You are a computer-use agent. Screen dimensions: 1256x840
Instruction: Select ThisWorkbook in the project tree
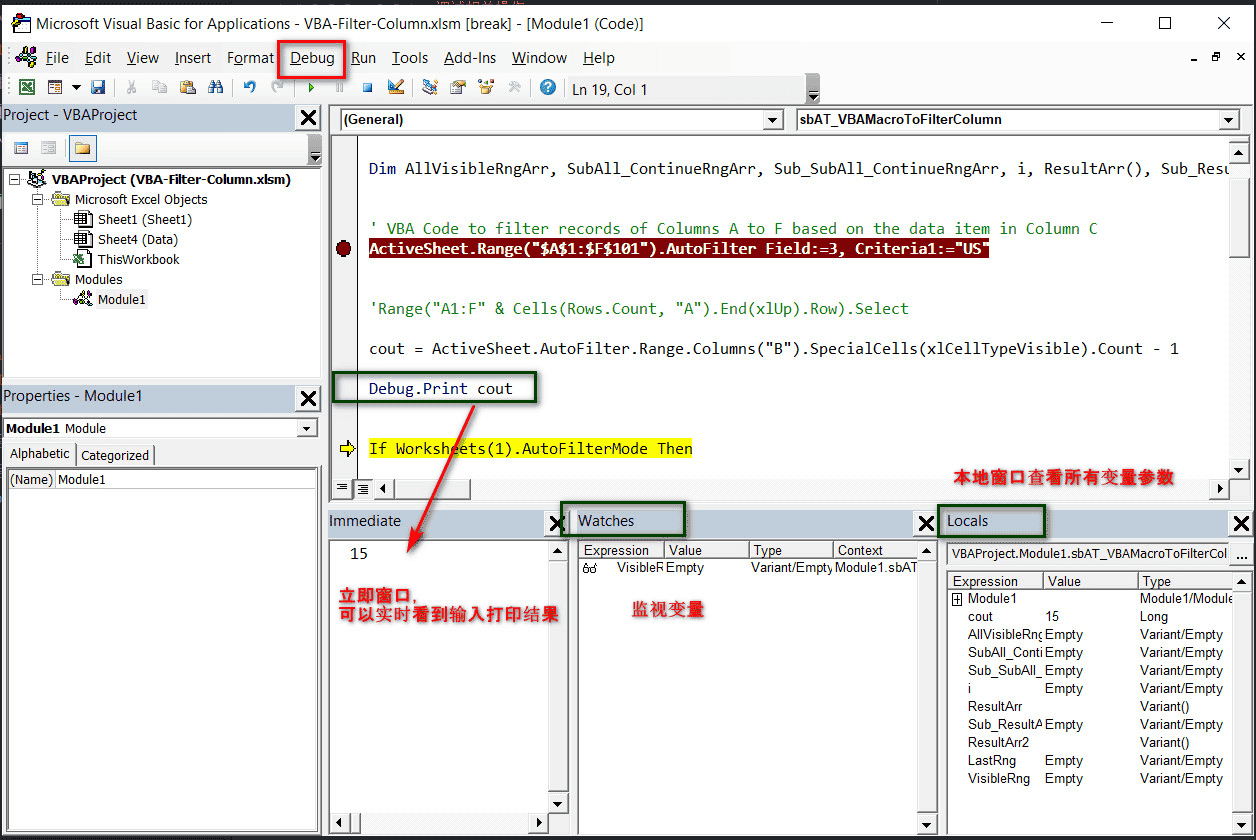[x=130, y=259]
